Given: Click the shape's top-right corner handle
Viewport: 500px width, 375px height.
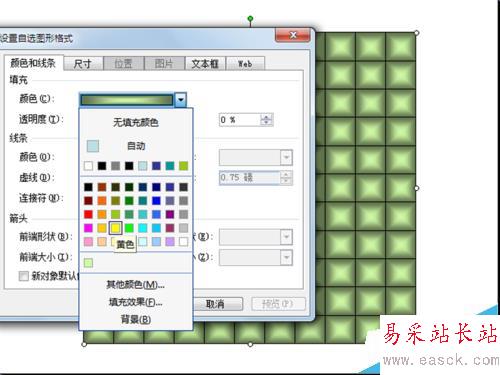Looking at the screenshot, I should 416,33.
